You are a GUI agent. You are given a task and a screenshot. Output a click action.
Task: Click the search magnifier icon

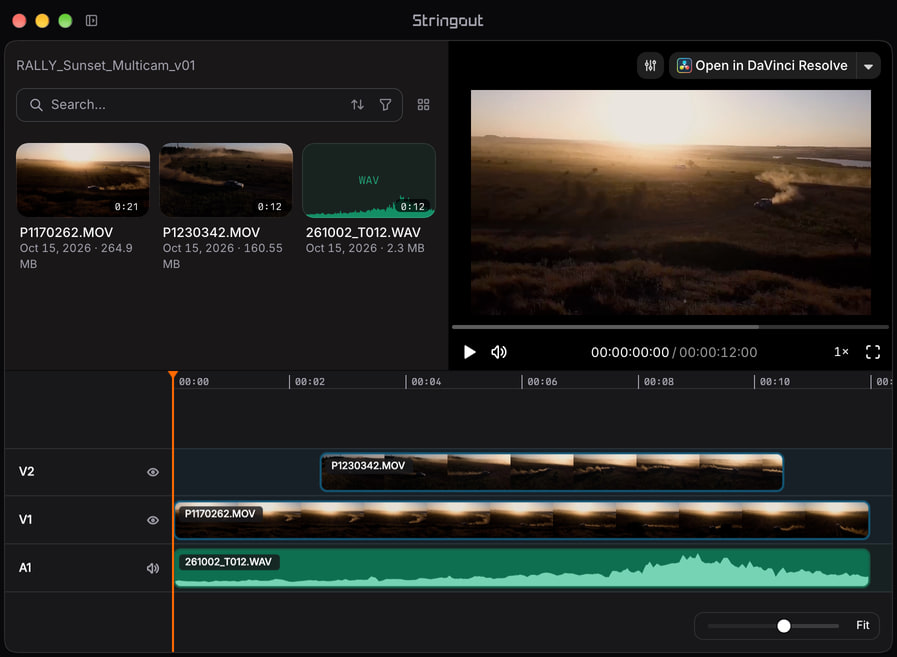(x=36, y=105)
